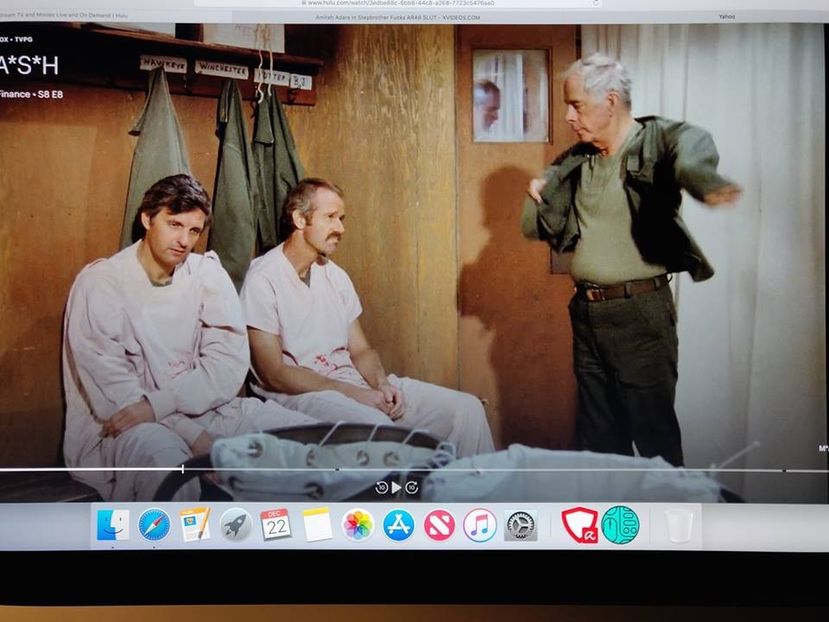Switch to the Yahoo browser tab
Screen dimensions: 829x622
click(726, 16)
